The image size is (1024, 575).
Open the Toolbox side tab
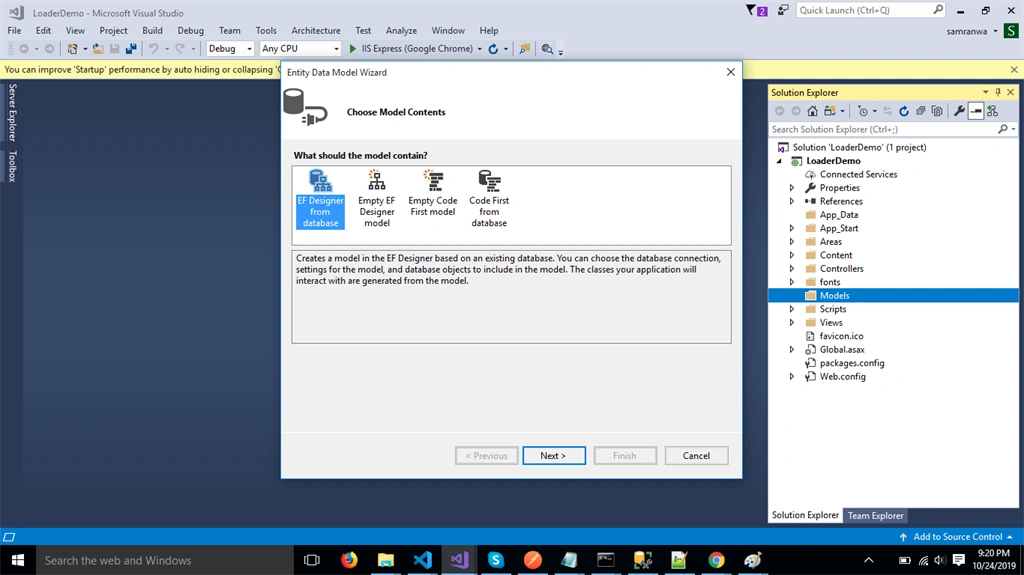tap(12, 166)
